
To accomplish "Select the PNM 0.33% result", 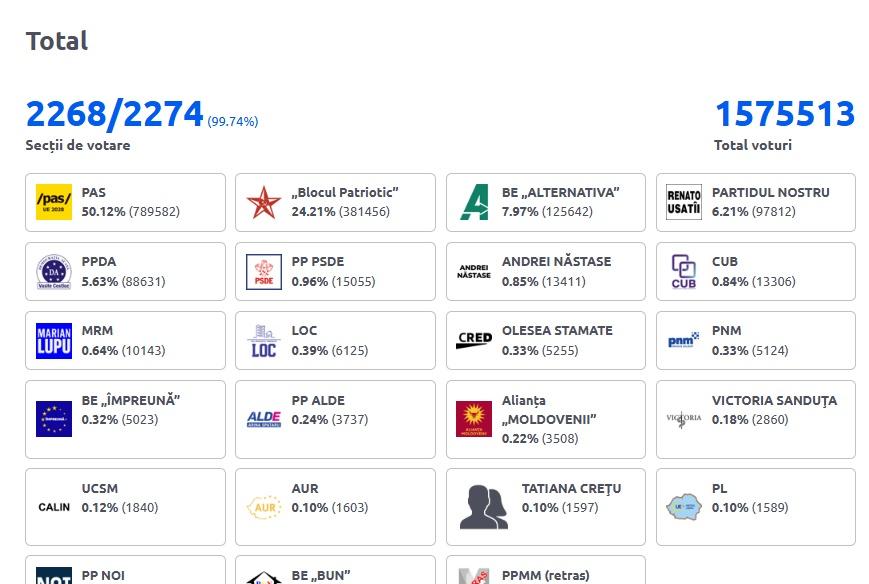I will [750, 351].
